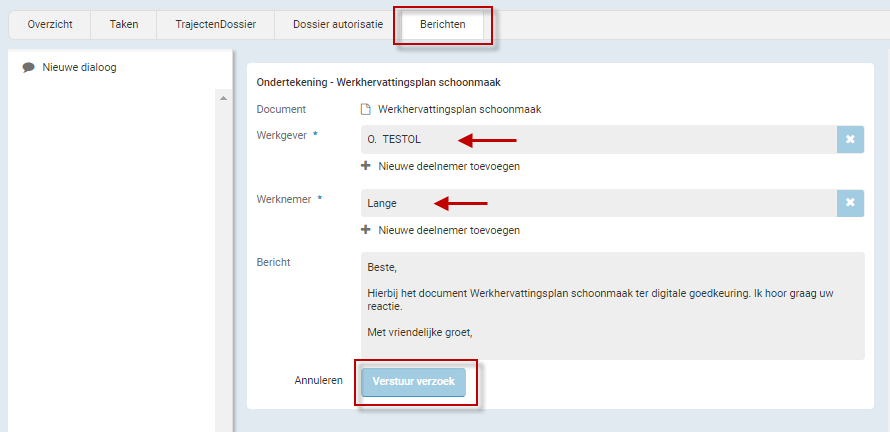Click scroll-up arrow in left dialog panel
890x432 pixels.
point(223,96)
